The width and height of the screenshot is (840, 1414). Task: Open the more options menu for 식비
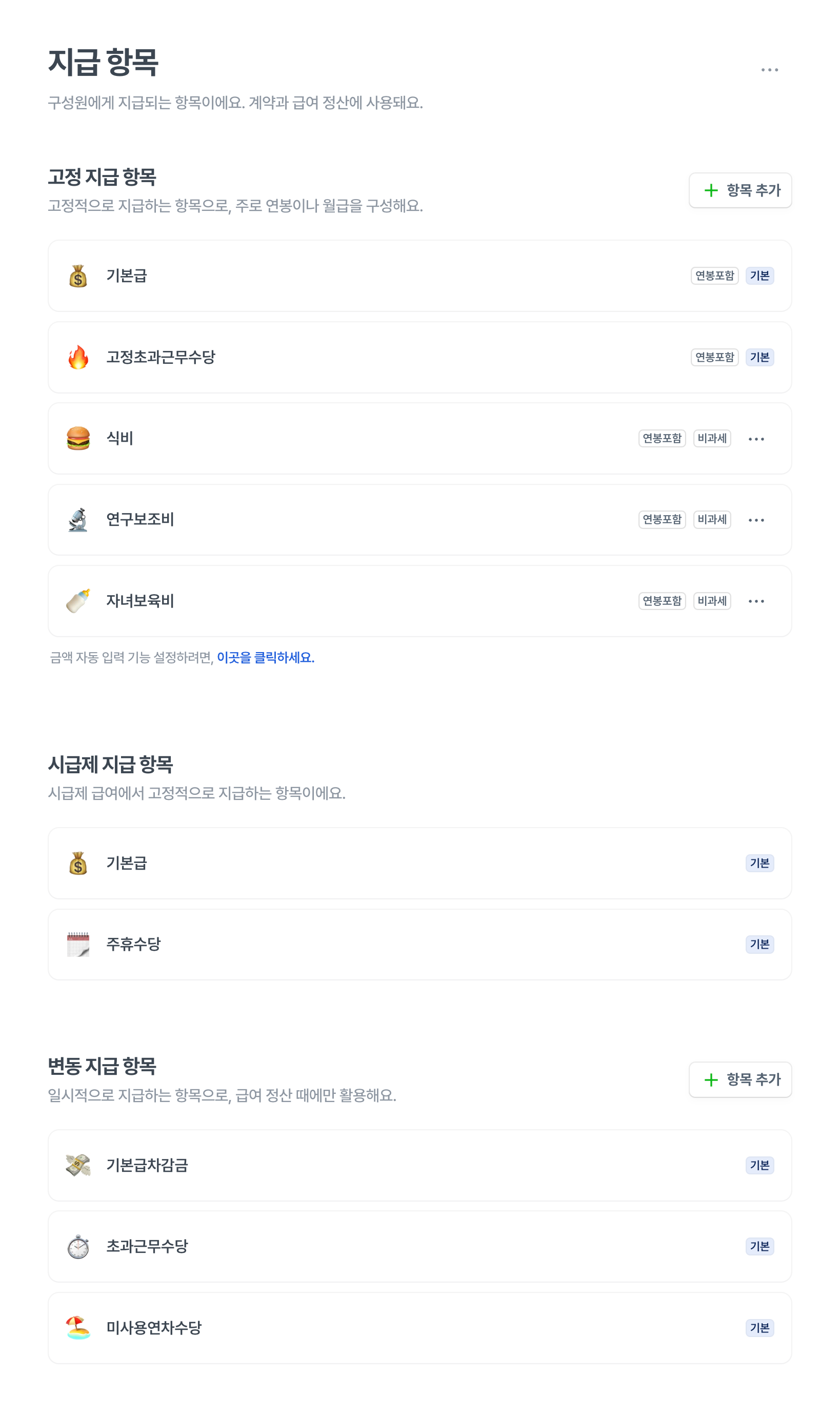[756, 439]
